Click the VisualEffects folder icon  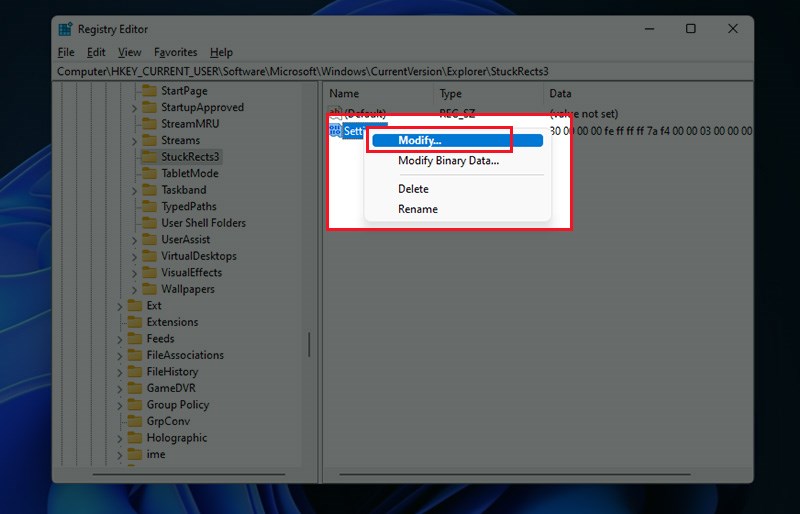pyautogui.click(x=149, y=273)
